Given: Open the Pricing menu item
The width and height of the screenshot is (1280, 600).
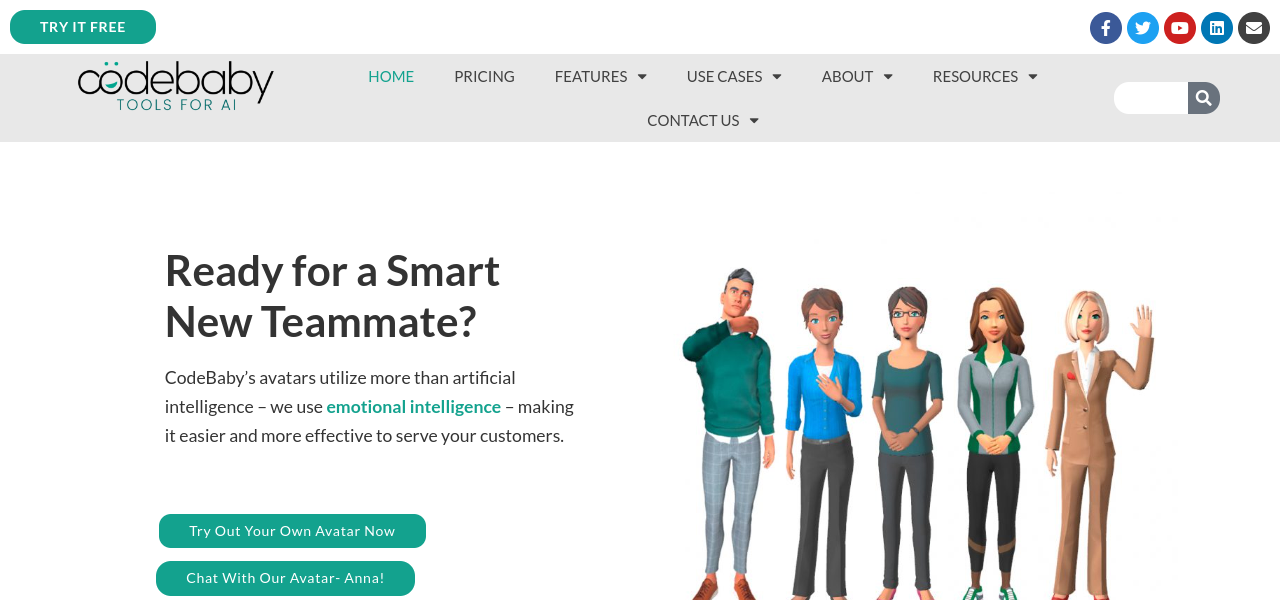Looking at the screenshot, I should tap(484, 76).
